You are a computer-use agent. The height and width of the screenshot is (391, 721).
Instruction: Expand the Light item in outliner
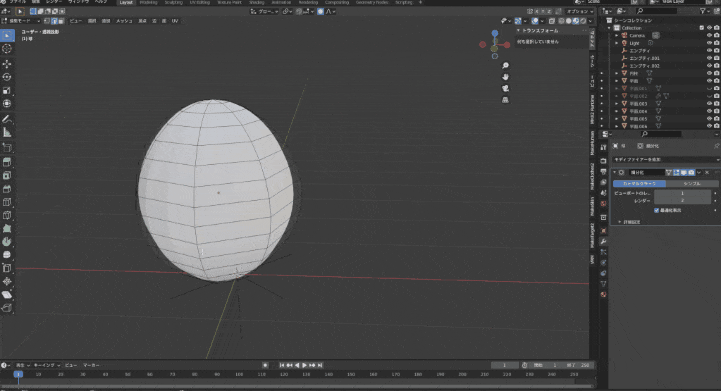(617, 43)
